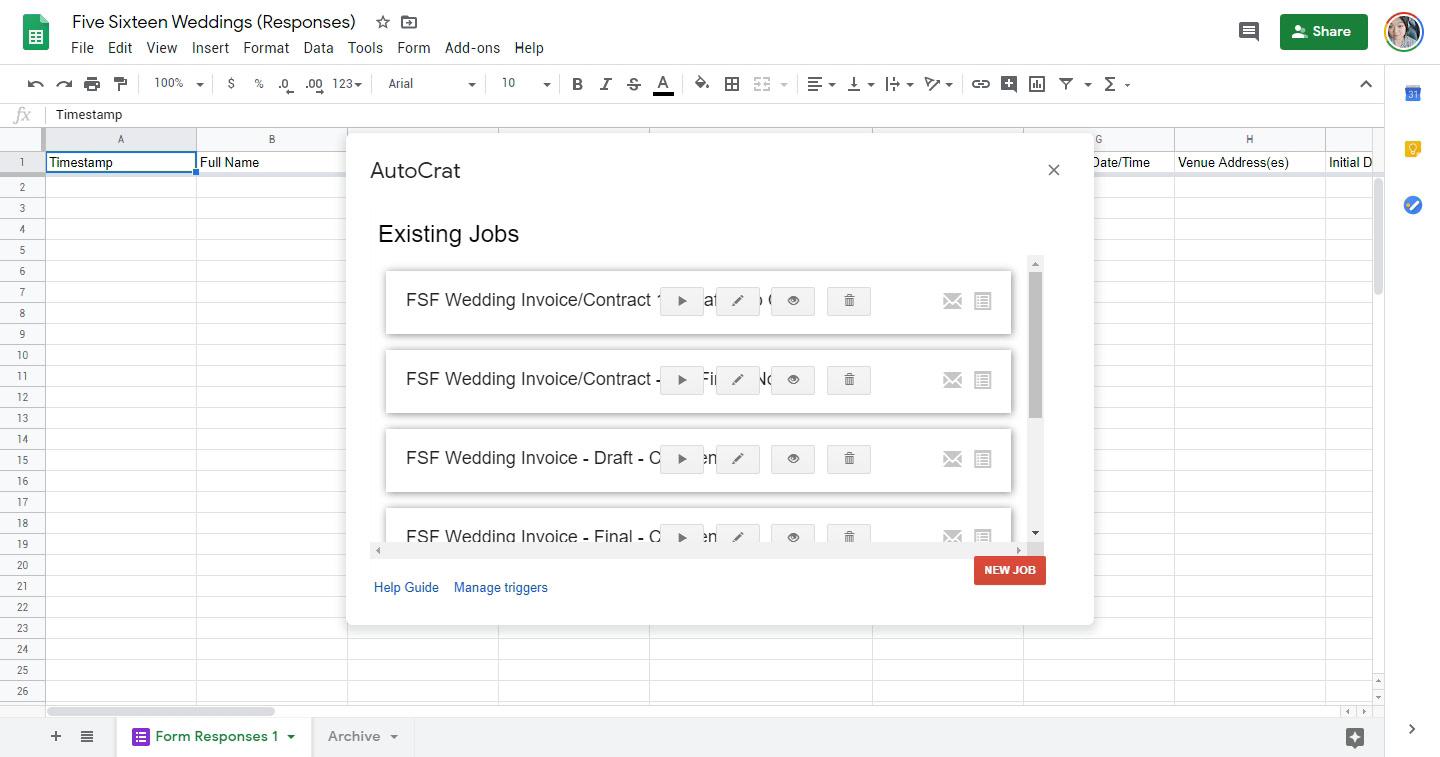The image size is (1440, 757).
Task: Click the Add Sheet plus button
Action: [56, 736]
